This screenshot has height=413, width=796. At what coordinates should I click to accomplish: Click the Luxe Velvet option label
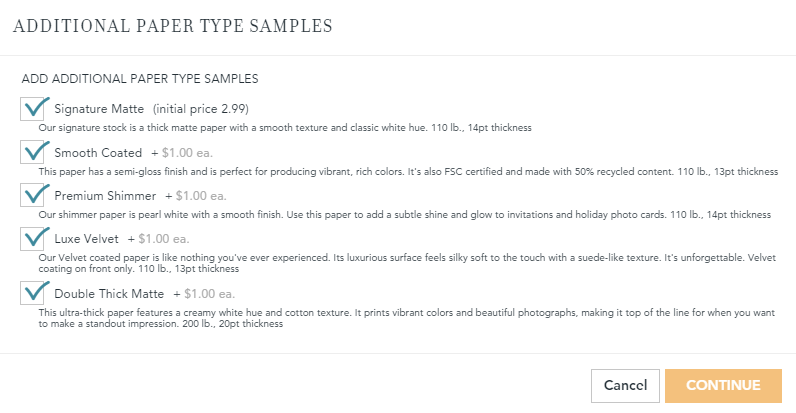[86, 239]
